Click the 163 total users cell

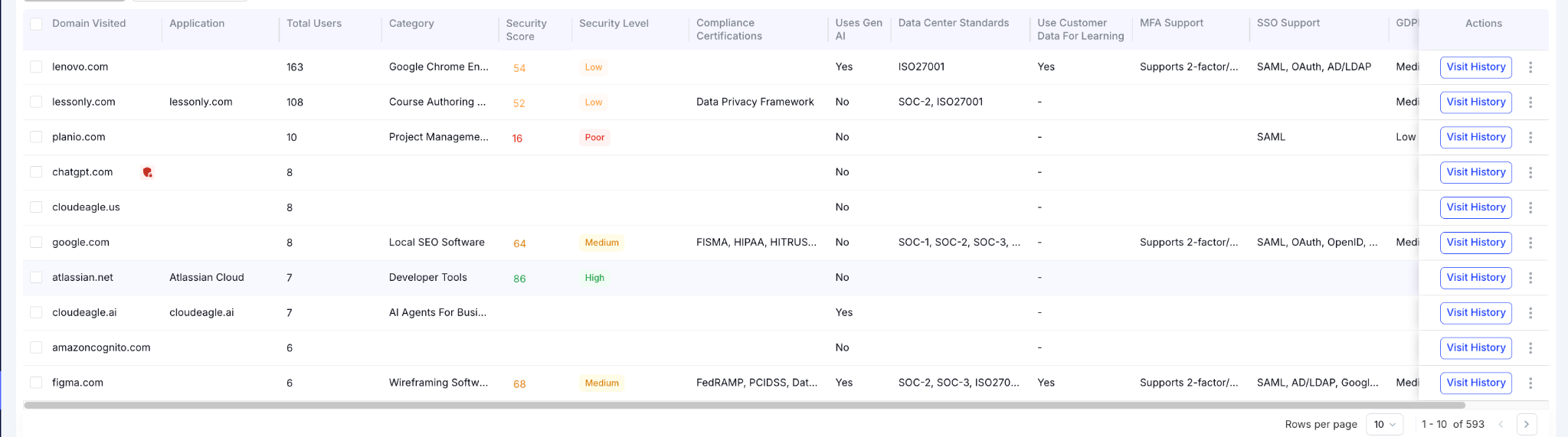click(x=295, y=67)
